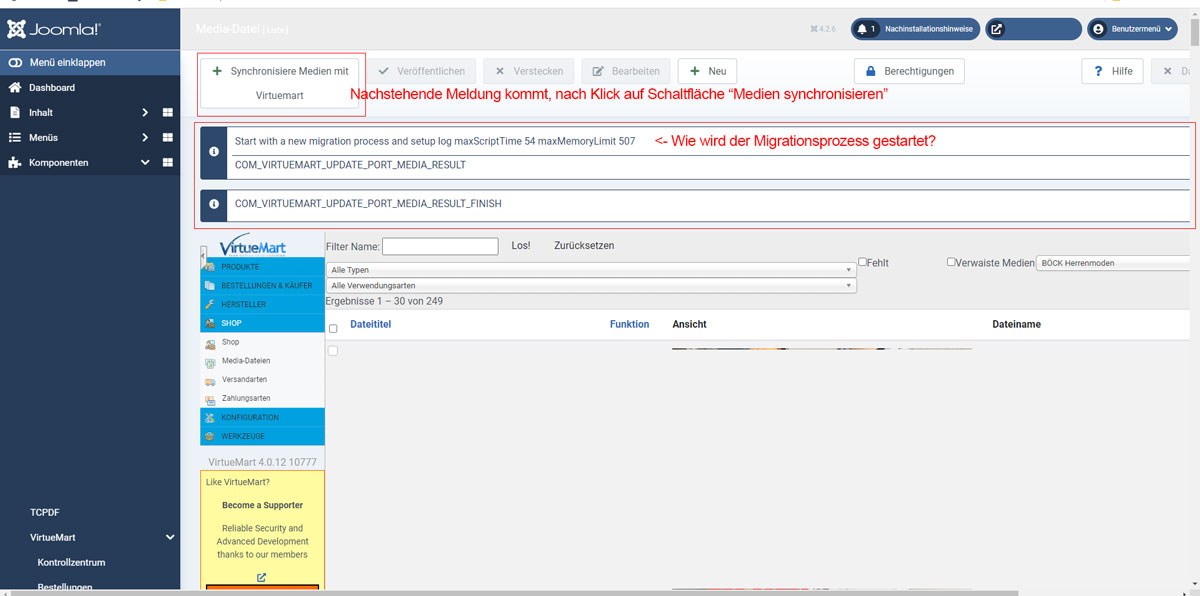
Task: Open the Benutzermenü dropdown
Action: coord(1134,29)
